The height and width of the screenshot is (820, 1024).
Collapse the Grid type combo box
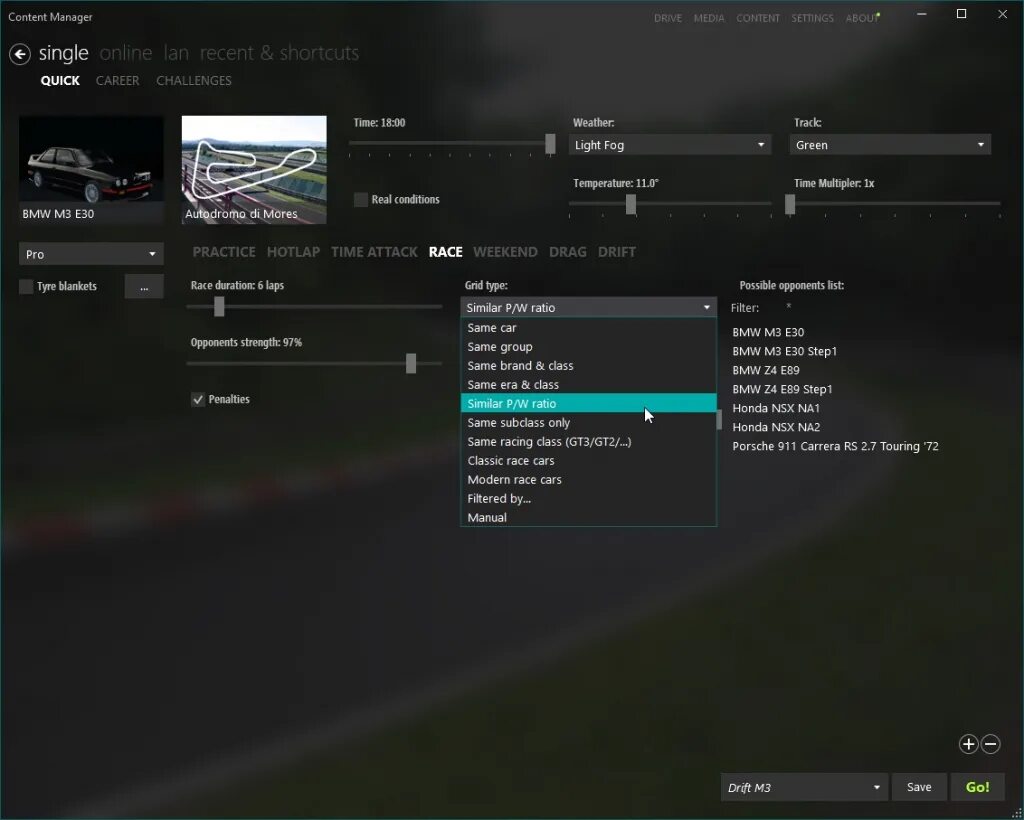(588, 308)
